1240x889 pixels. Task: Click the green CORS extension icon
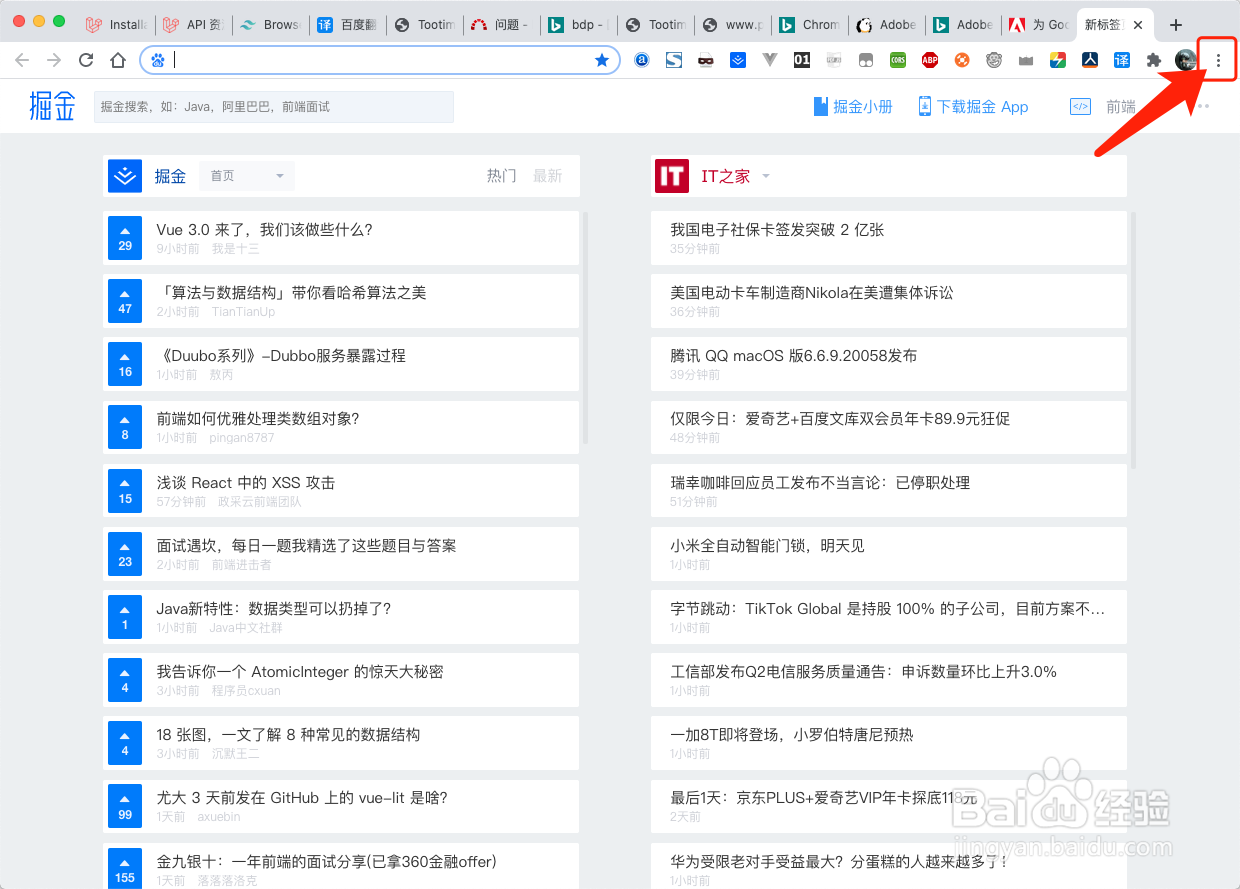[898, 60]
